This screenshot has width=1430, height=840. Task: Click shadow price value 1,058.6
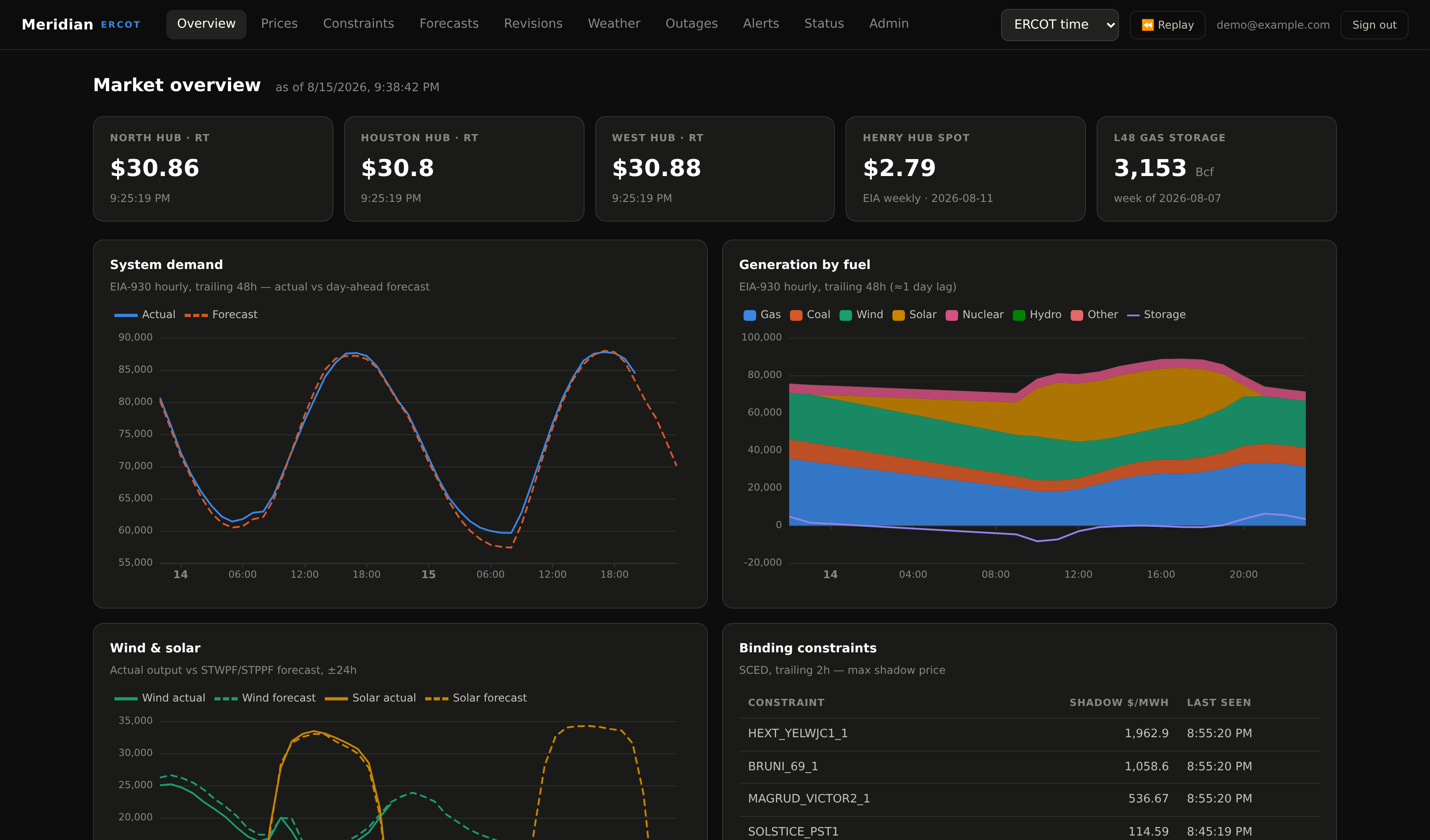pyautogui.click(x=1146, y=766)
